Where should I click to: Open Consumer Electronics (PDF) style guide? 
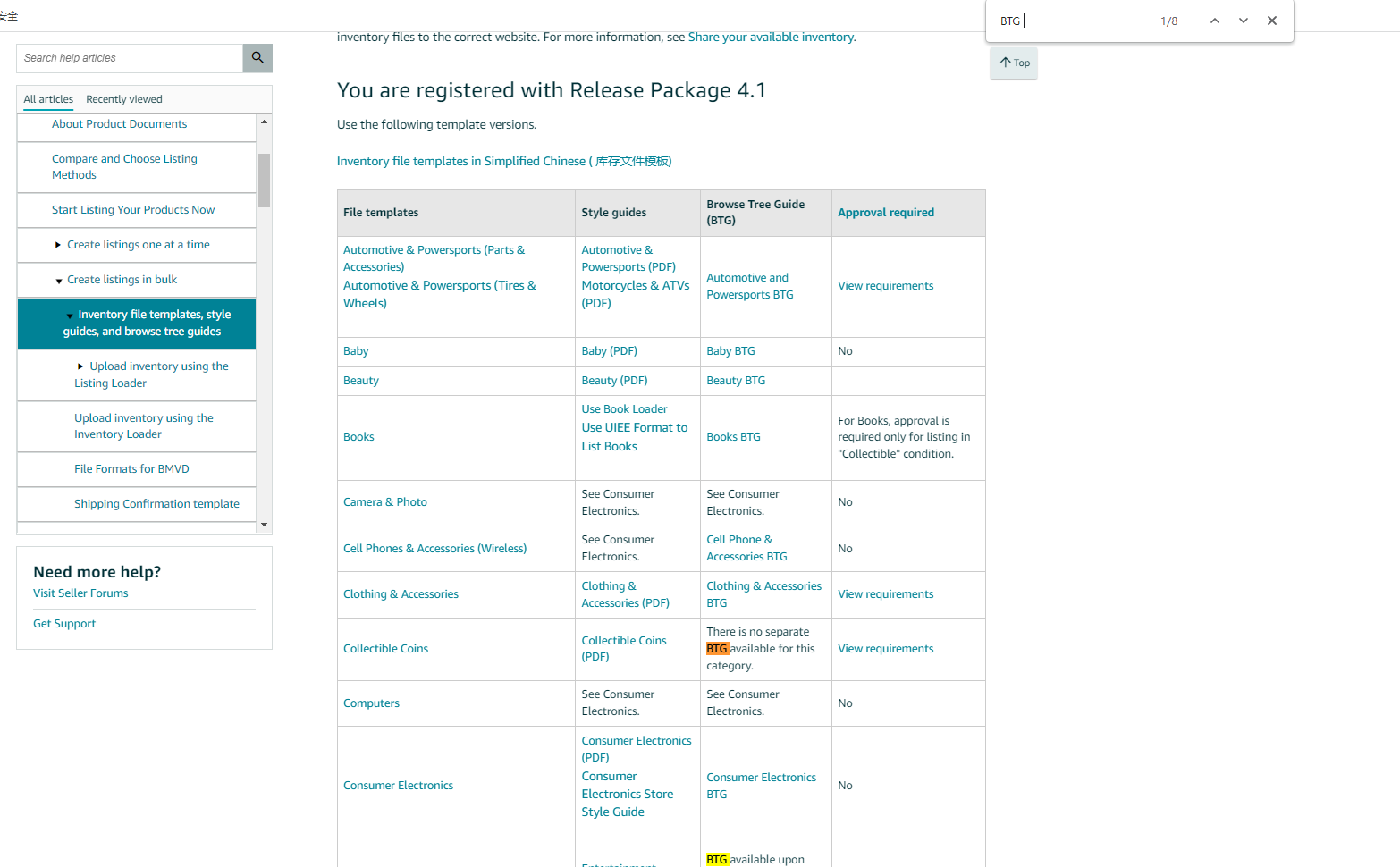click(637, 749)
